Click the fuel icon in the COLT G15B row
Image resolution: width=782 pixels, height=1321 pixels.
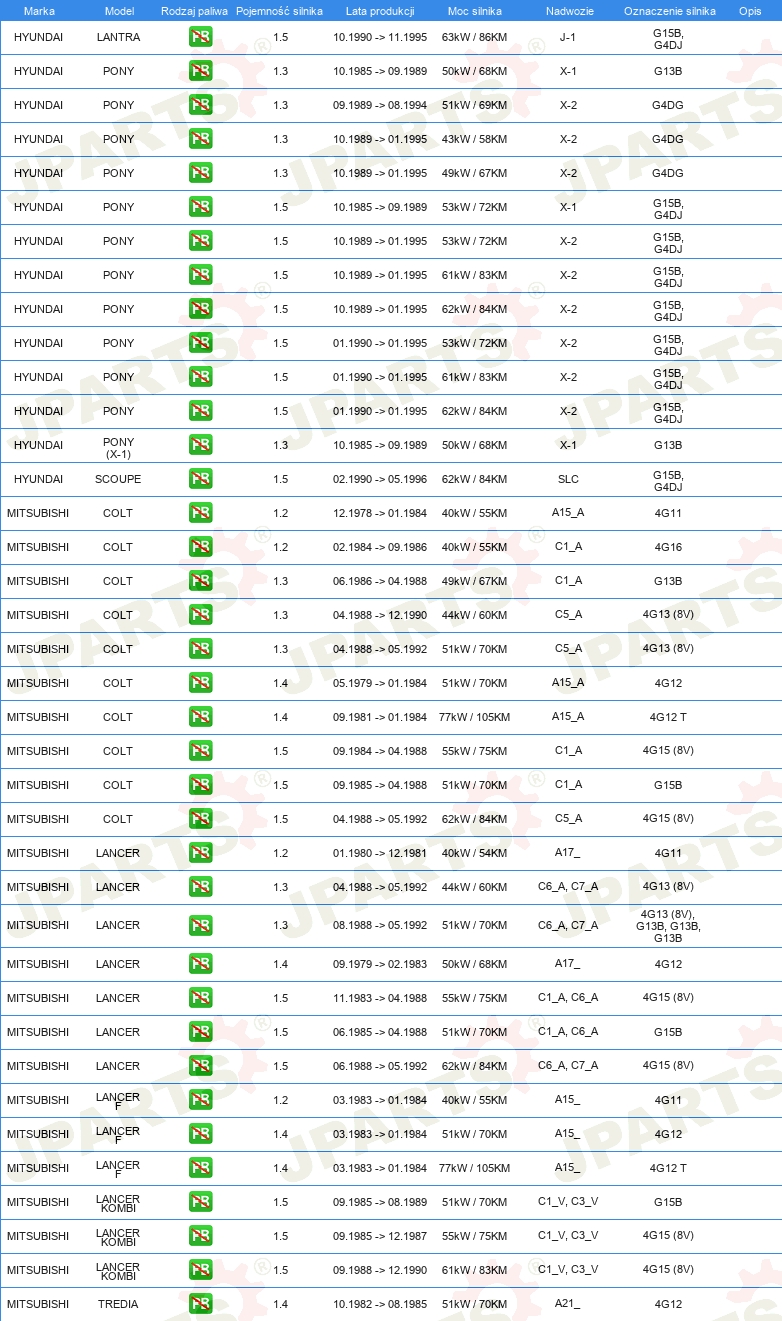click(x=201, y=785)
